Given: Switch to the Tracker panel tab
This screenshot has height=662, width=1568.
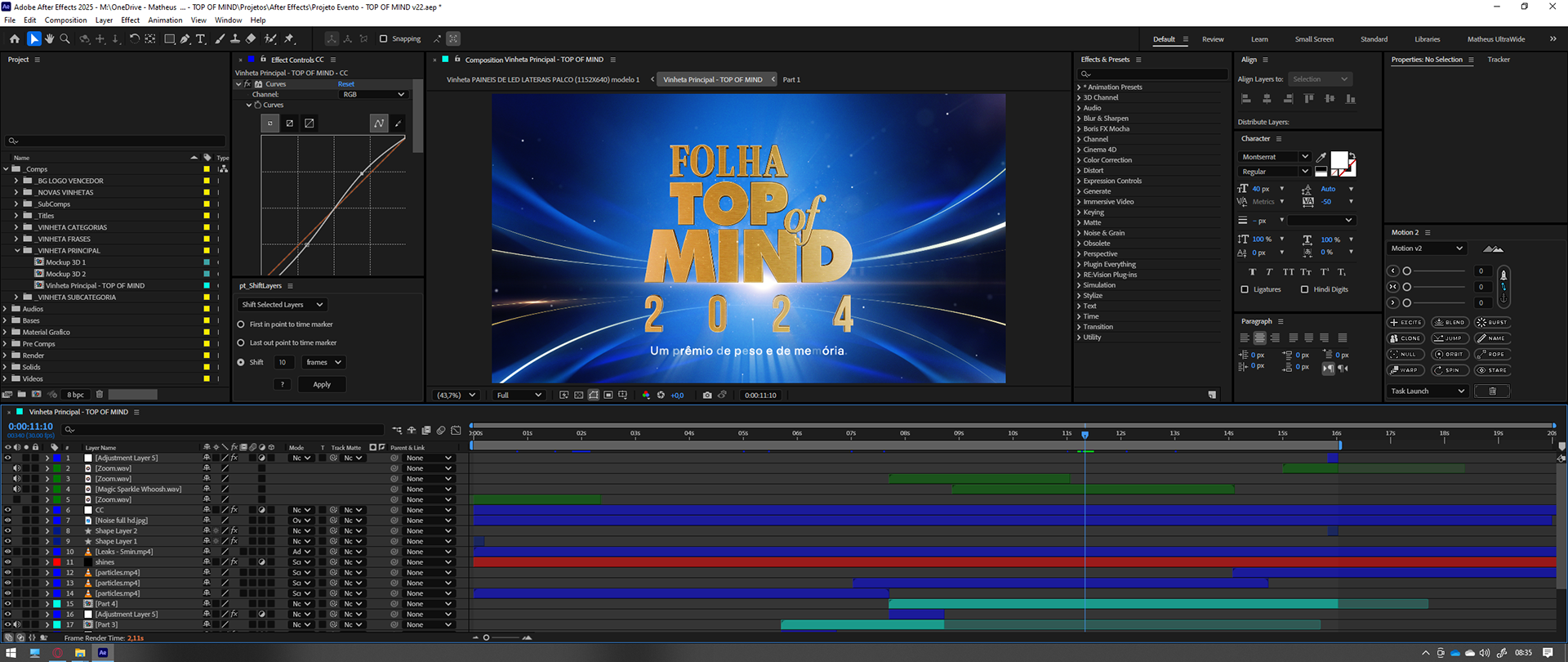Looking at the screenshot, I should 1499,60.
